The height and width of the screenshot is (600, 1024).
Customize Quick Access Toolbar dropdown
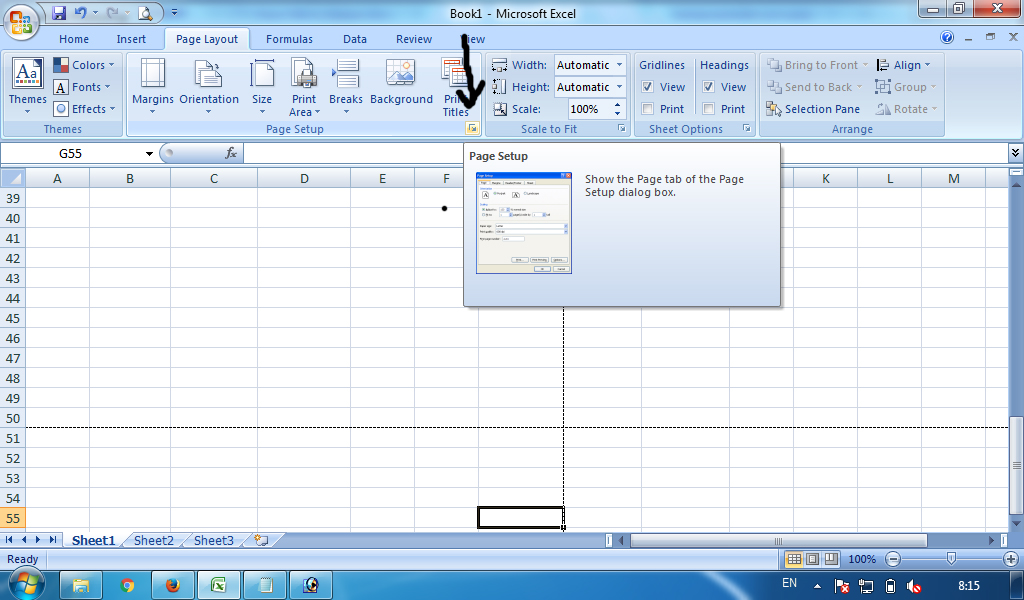click(174, 12)
